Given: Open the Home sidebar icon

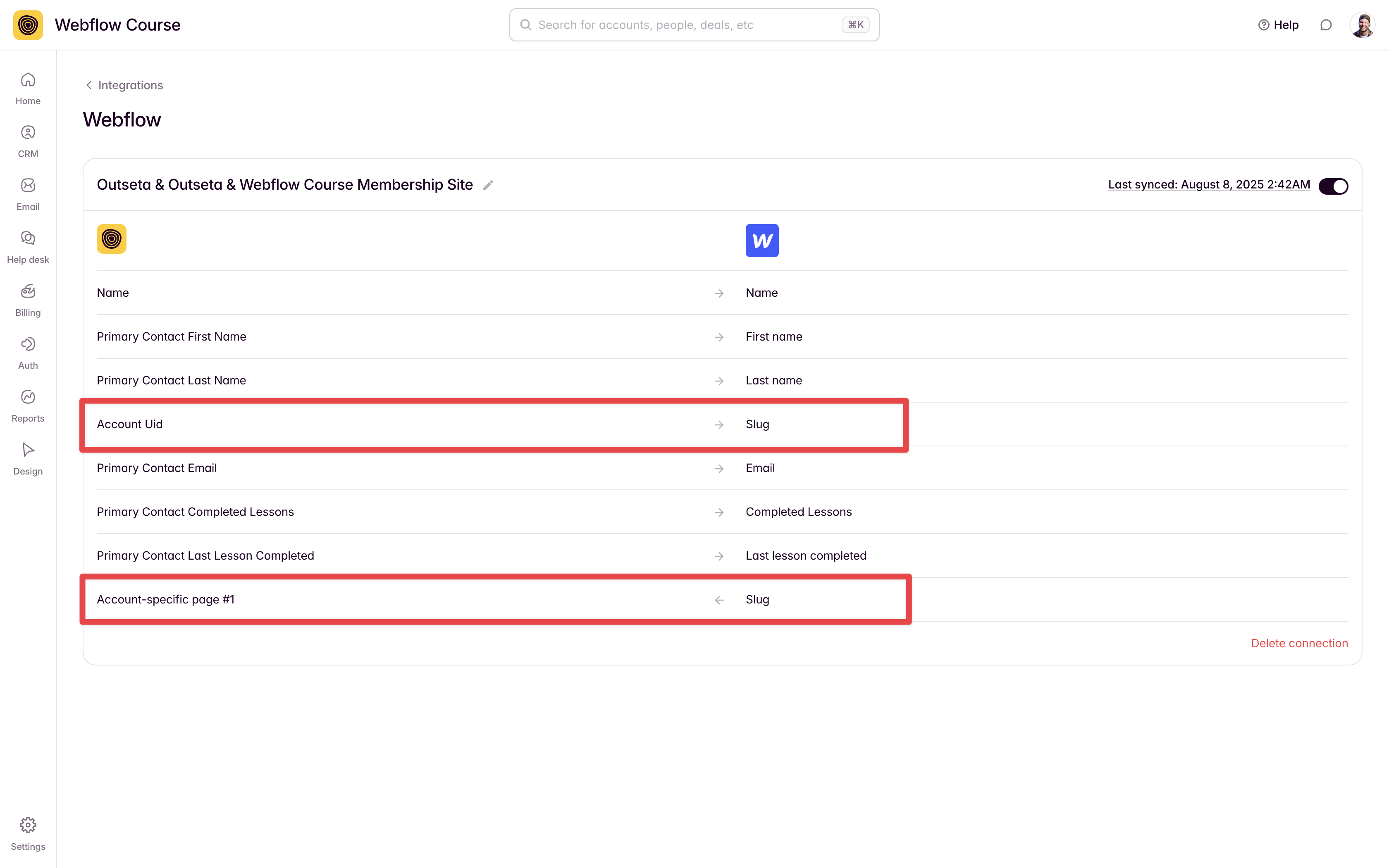Looking at the screenshot, I should [x=28, y=88].
